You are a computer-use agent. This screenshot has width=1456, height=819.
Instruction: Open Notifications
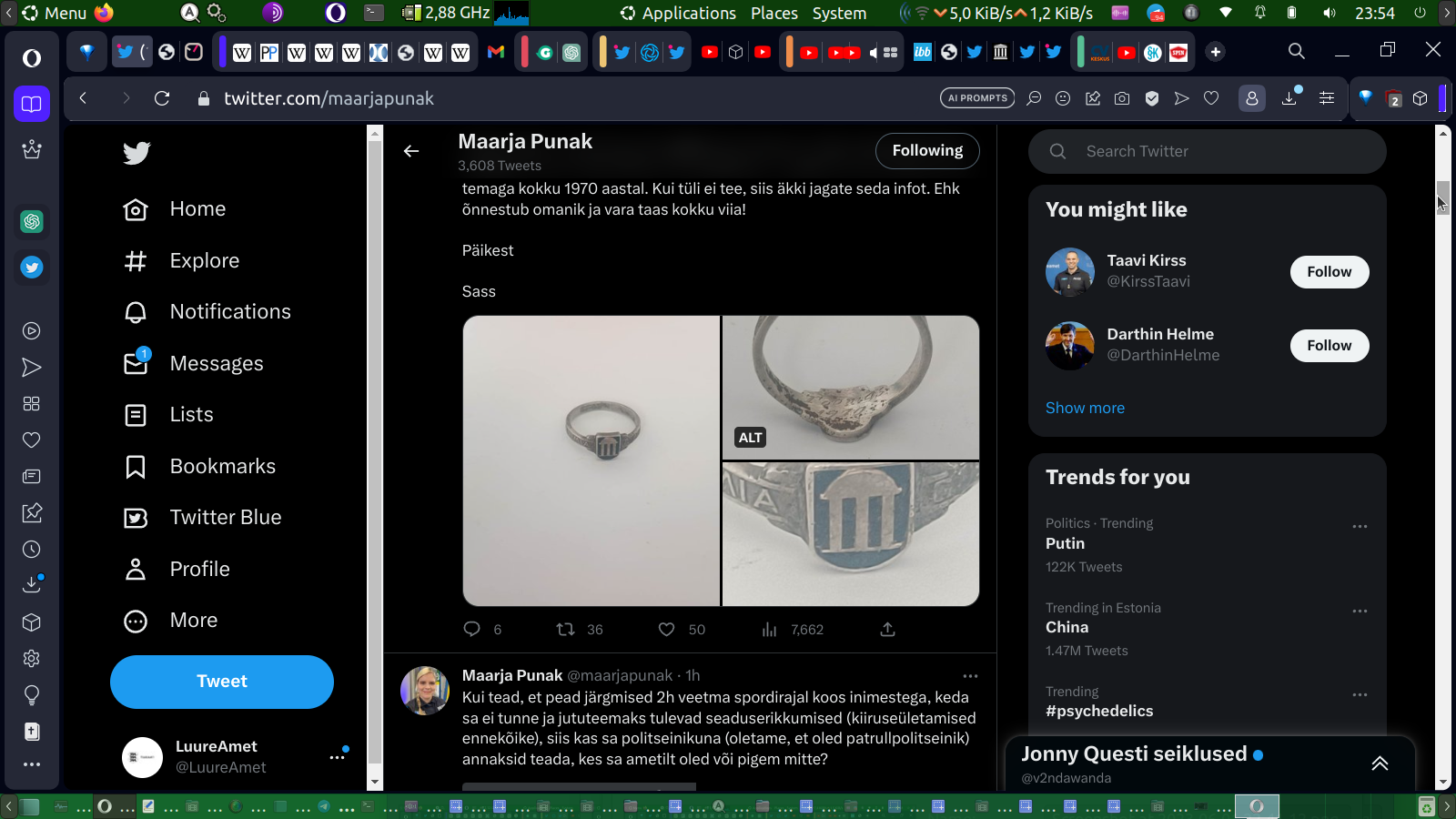tap(207, 312)
